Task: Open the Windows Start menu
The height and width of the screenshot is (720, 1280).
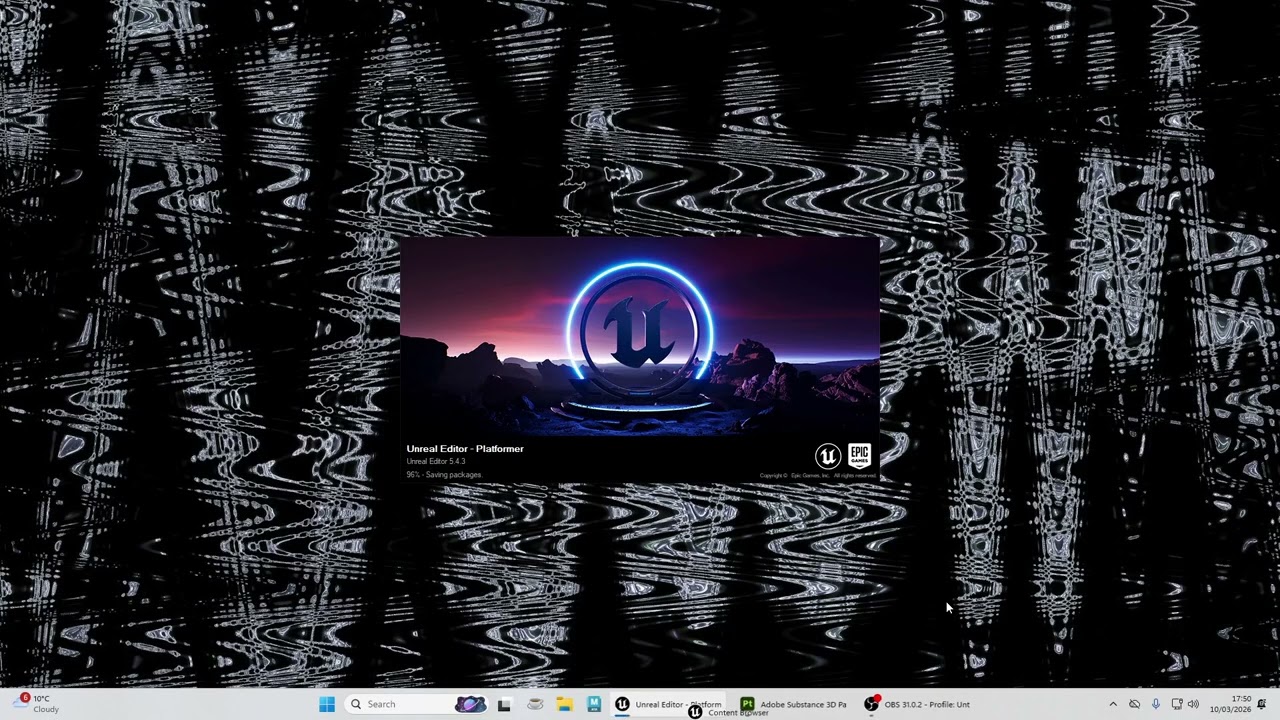Action: 327,704
